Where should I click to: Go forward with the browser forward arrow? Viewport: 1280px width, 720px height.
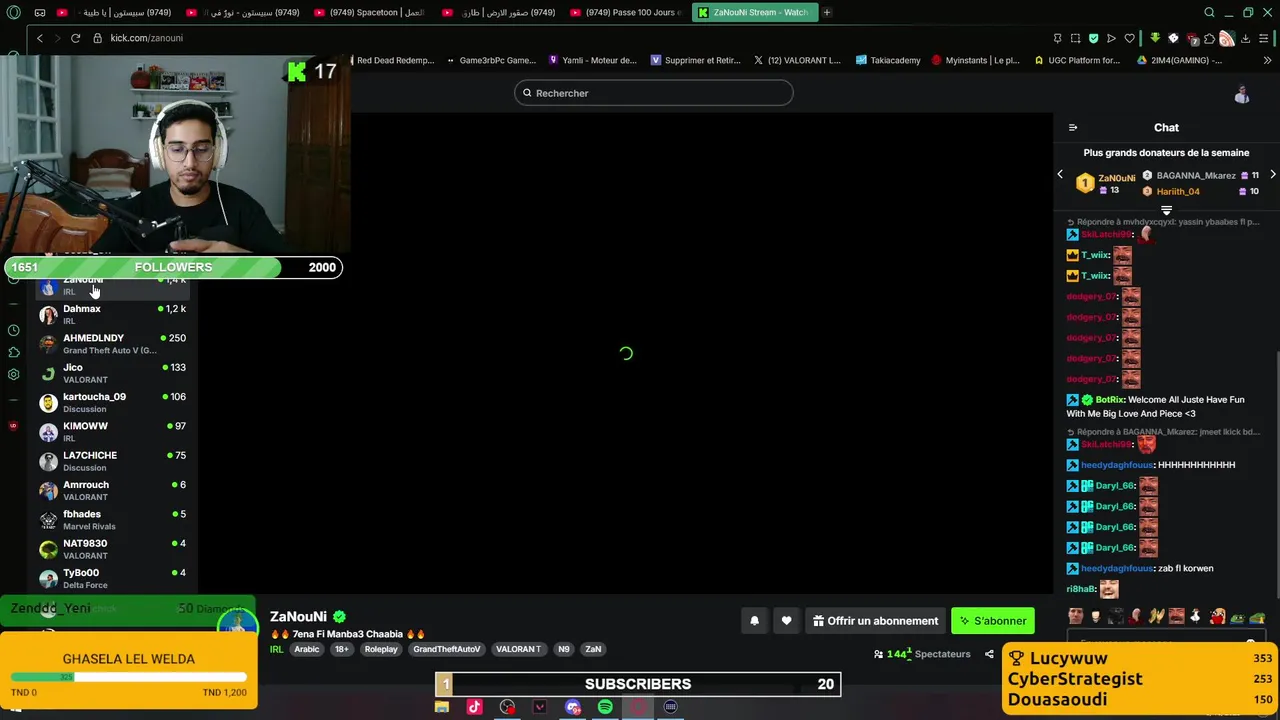56,38
